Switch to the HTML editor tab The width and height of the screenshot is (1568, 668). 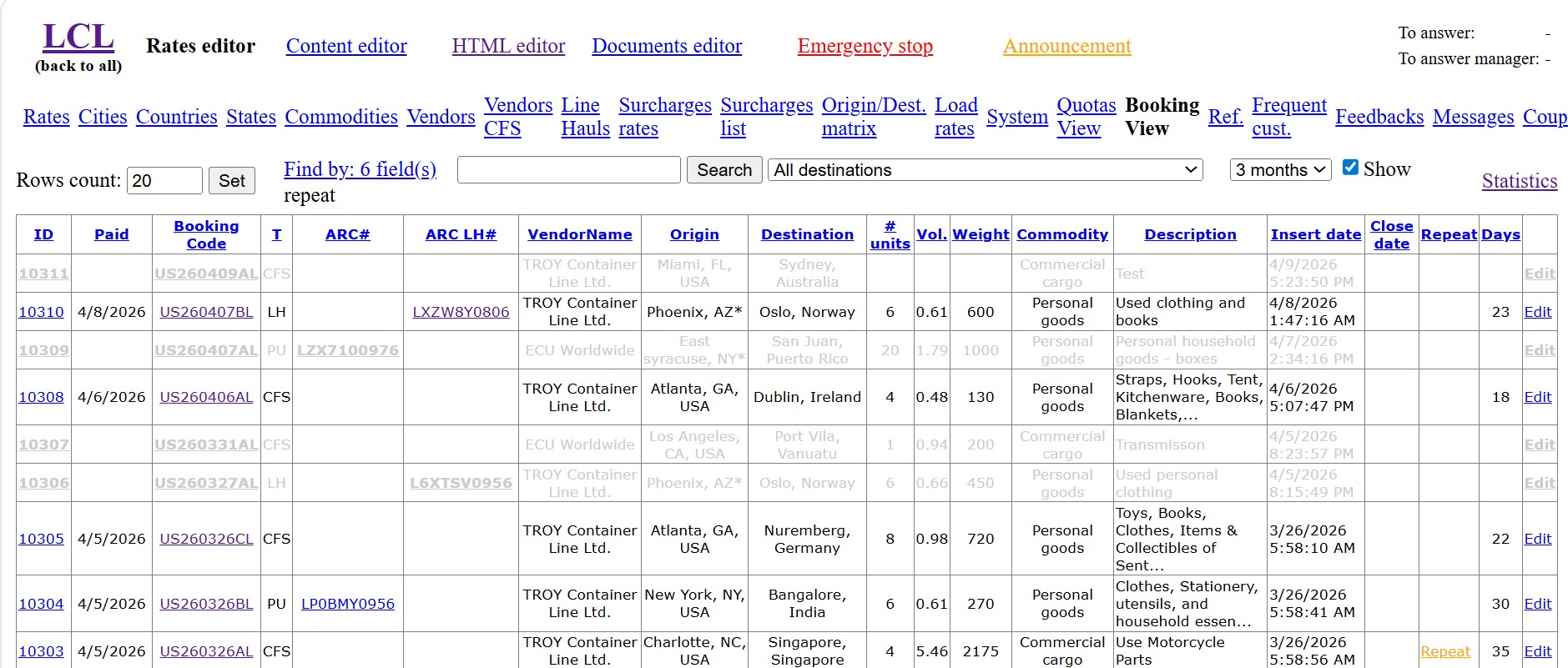508,46
